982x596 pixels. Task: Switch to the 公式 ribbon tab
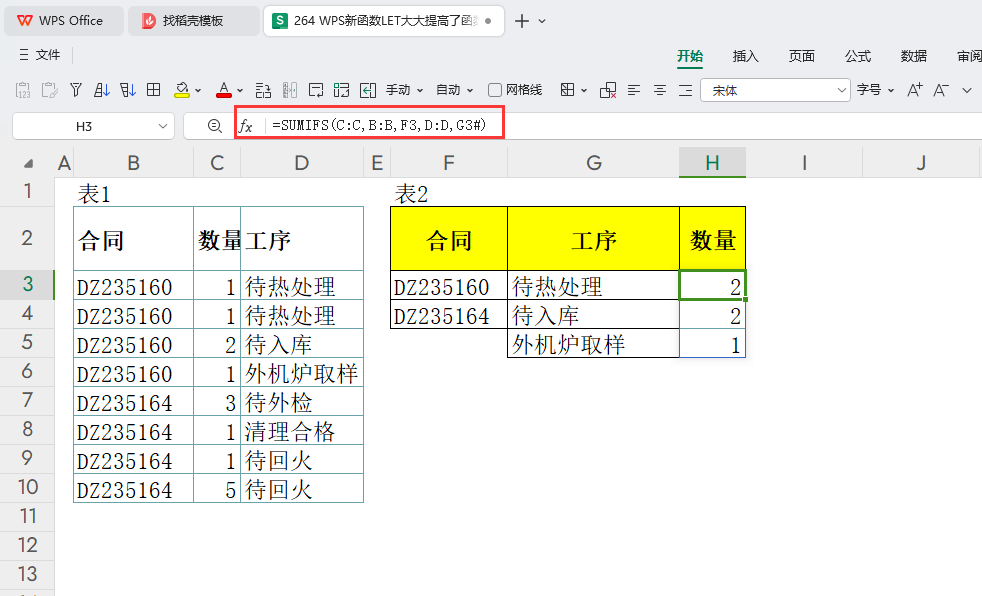(857, 56)
